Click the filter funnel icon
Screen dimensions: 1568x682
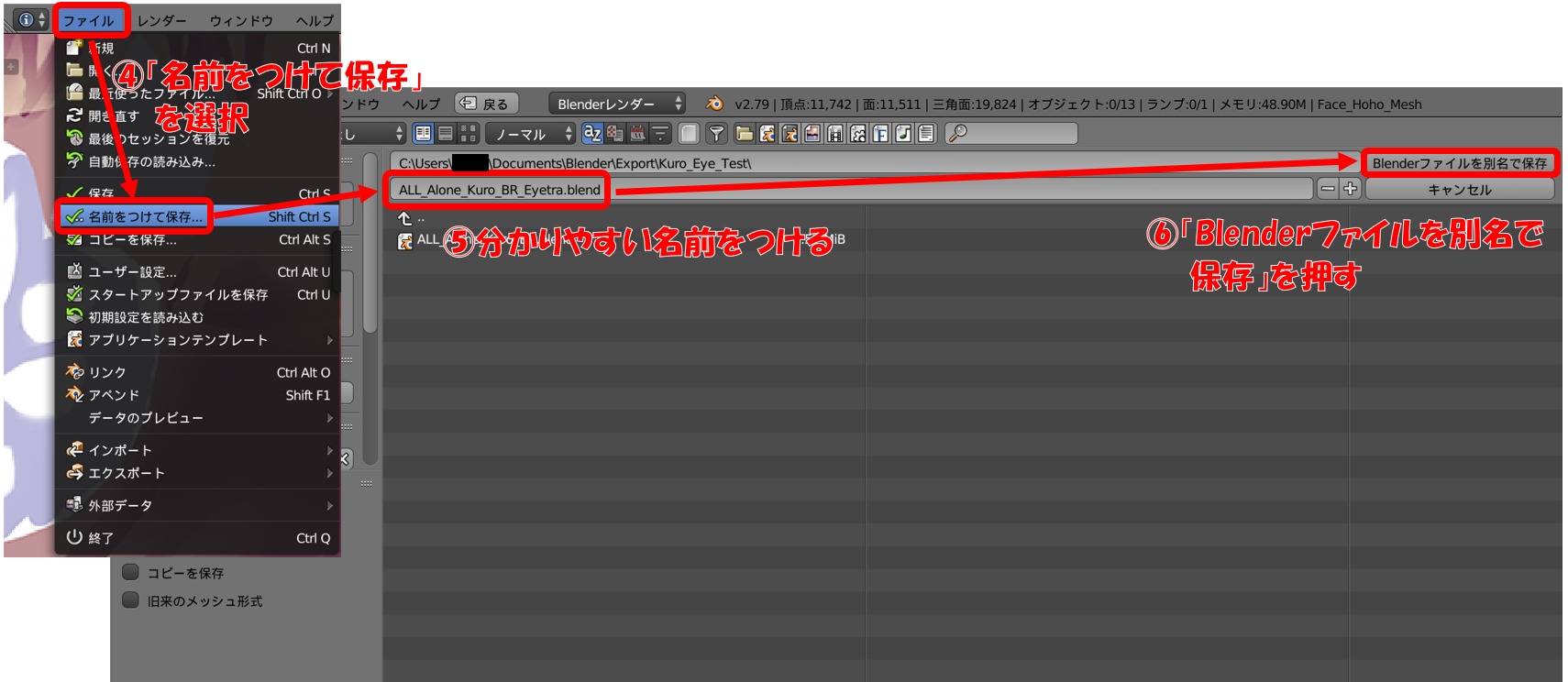point(716,134)
